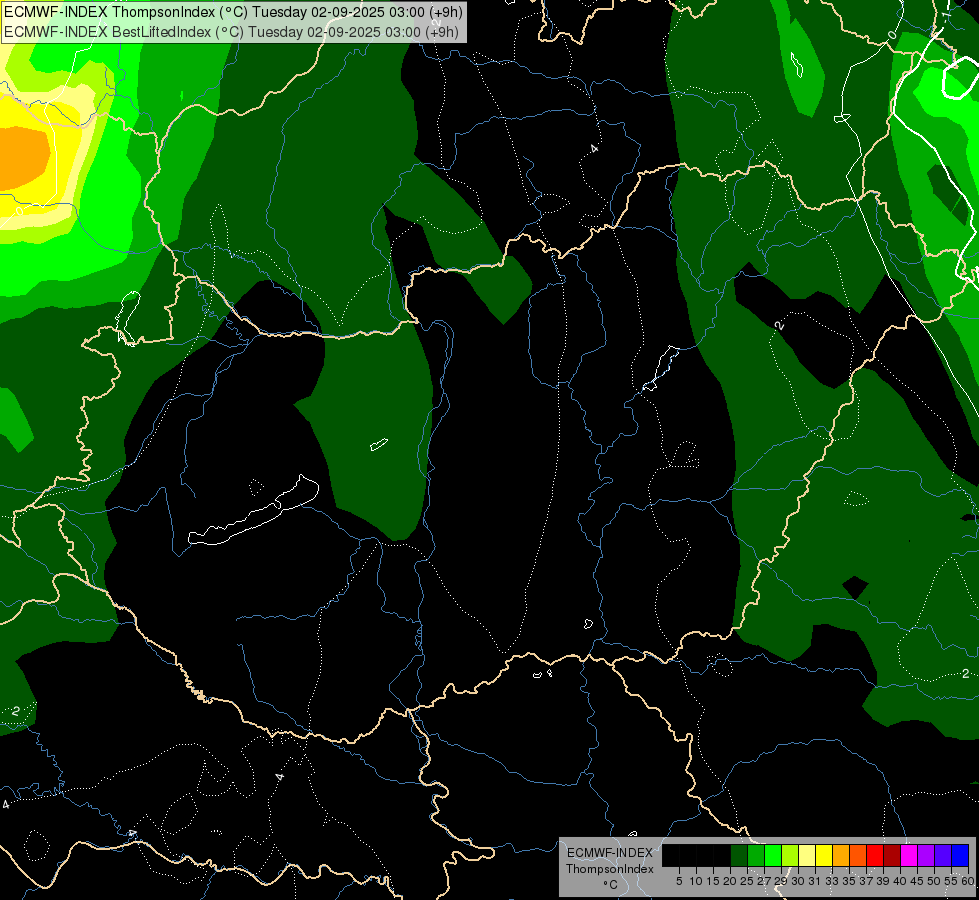Click the ECMWF-INDEX label in the legend

[x=610, y=853]
